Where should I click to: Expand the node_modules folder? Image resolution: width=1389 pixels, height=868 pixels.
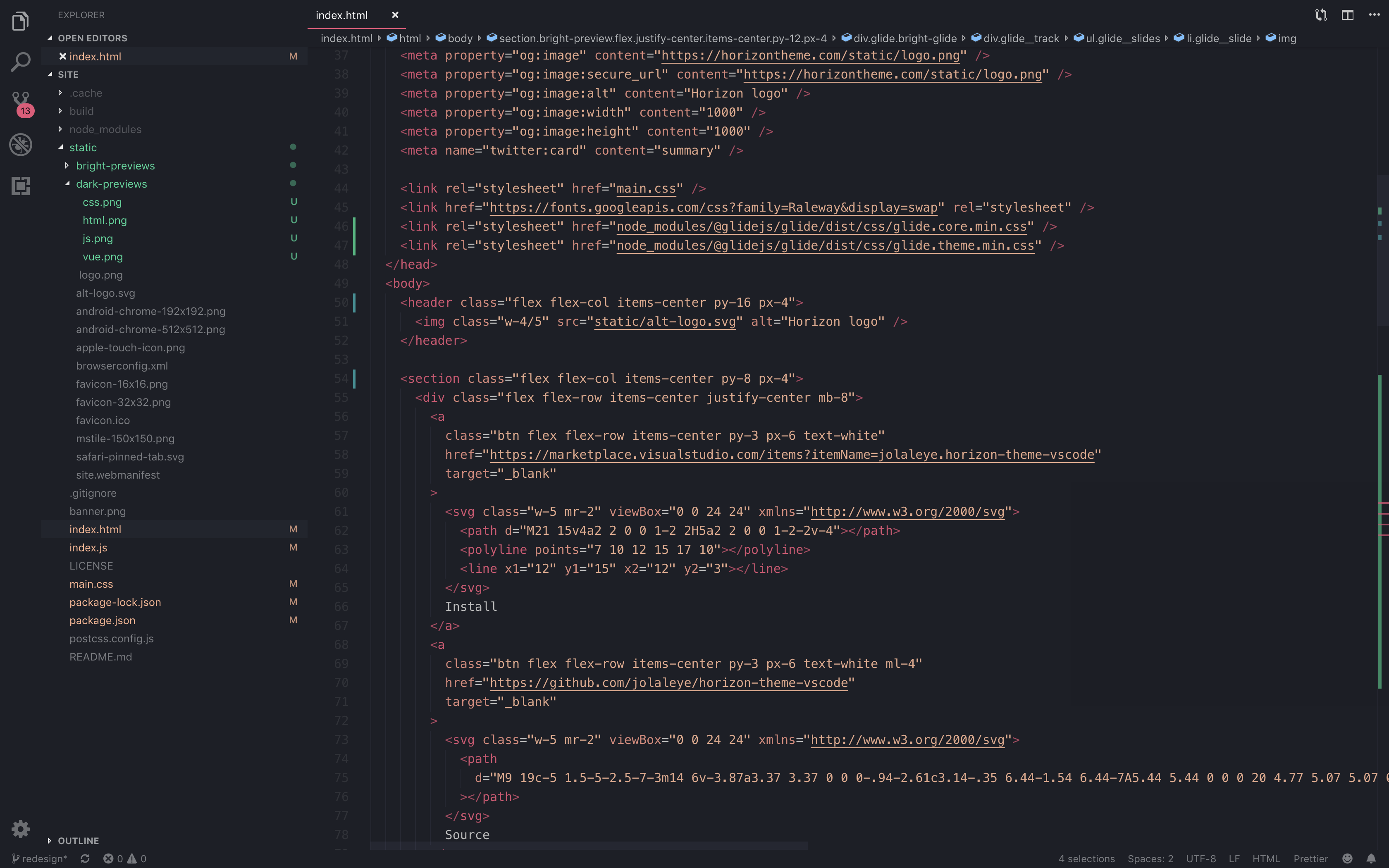coord(105,129)
